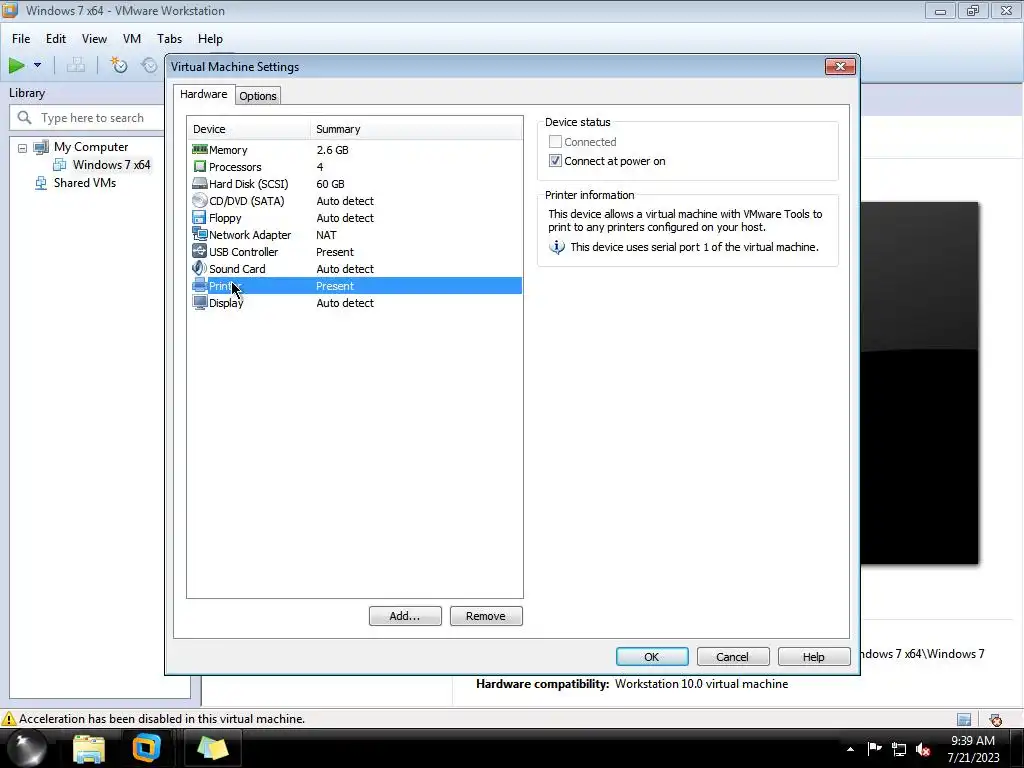Select the Memory device icon
1024x768 pixels.
point(199,150)
